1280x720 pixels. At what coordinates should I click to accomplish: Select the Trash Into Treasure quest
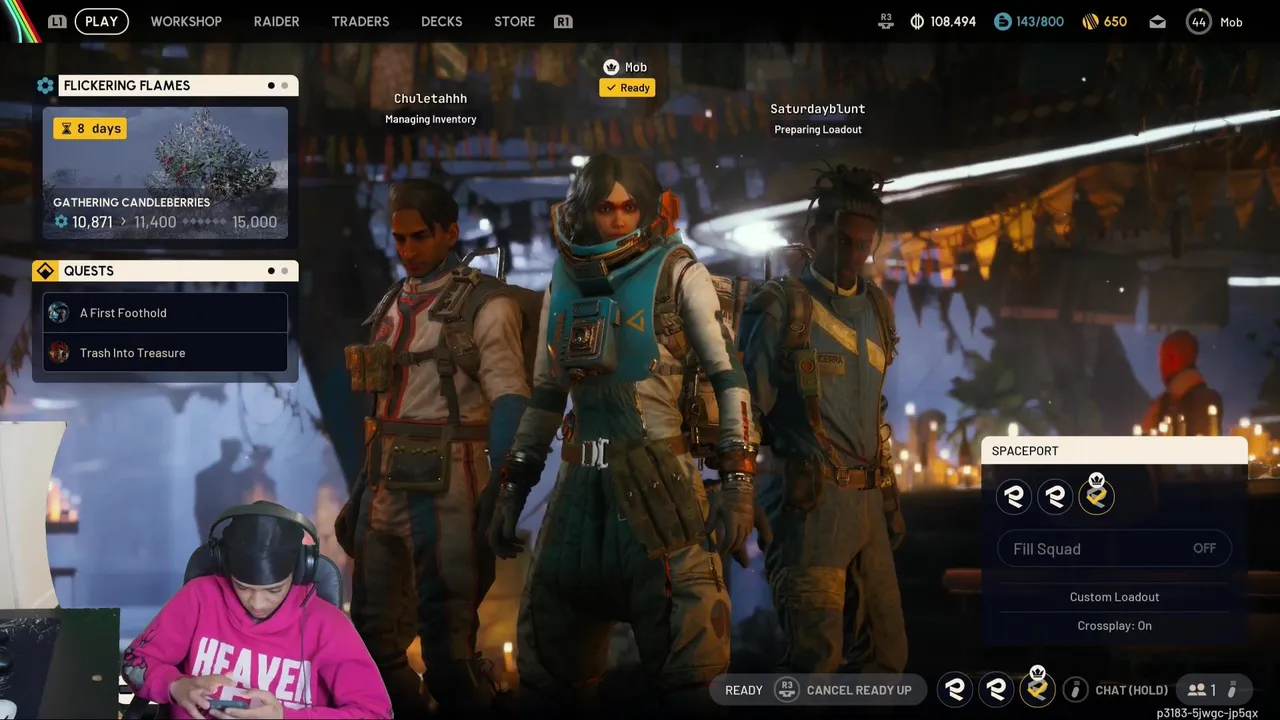(x=165, y=353)
